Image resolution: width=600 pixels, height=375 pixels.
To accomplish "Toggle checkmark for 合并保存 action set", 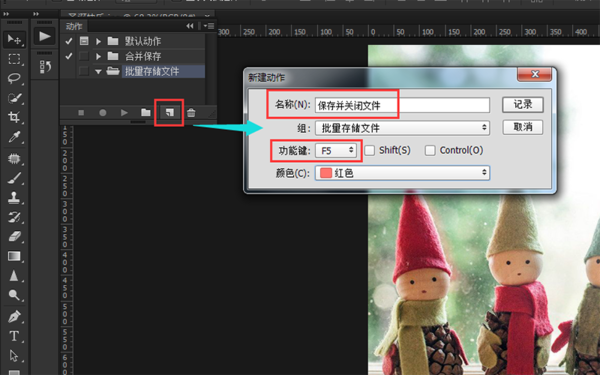I will 69,56.
